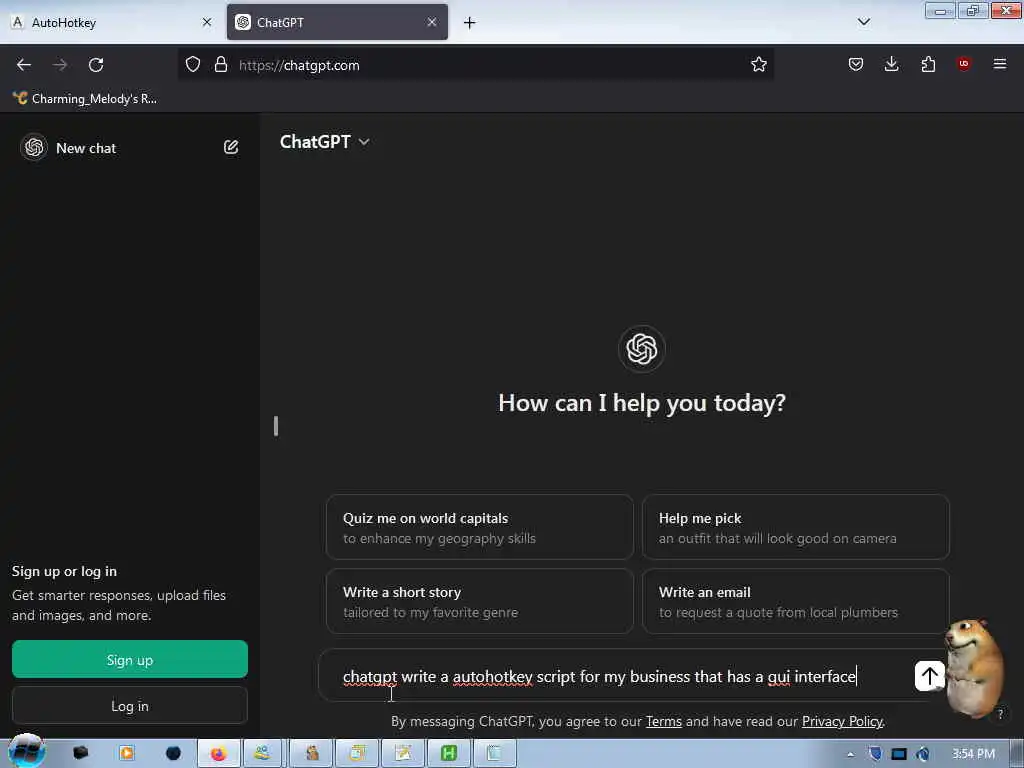This screenshot has height=768, width=1024.
Task: Choose the Help me pick outfit suggestion
Action: [795, 527]
